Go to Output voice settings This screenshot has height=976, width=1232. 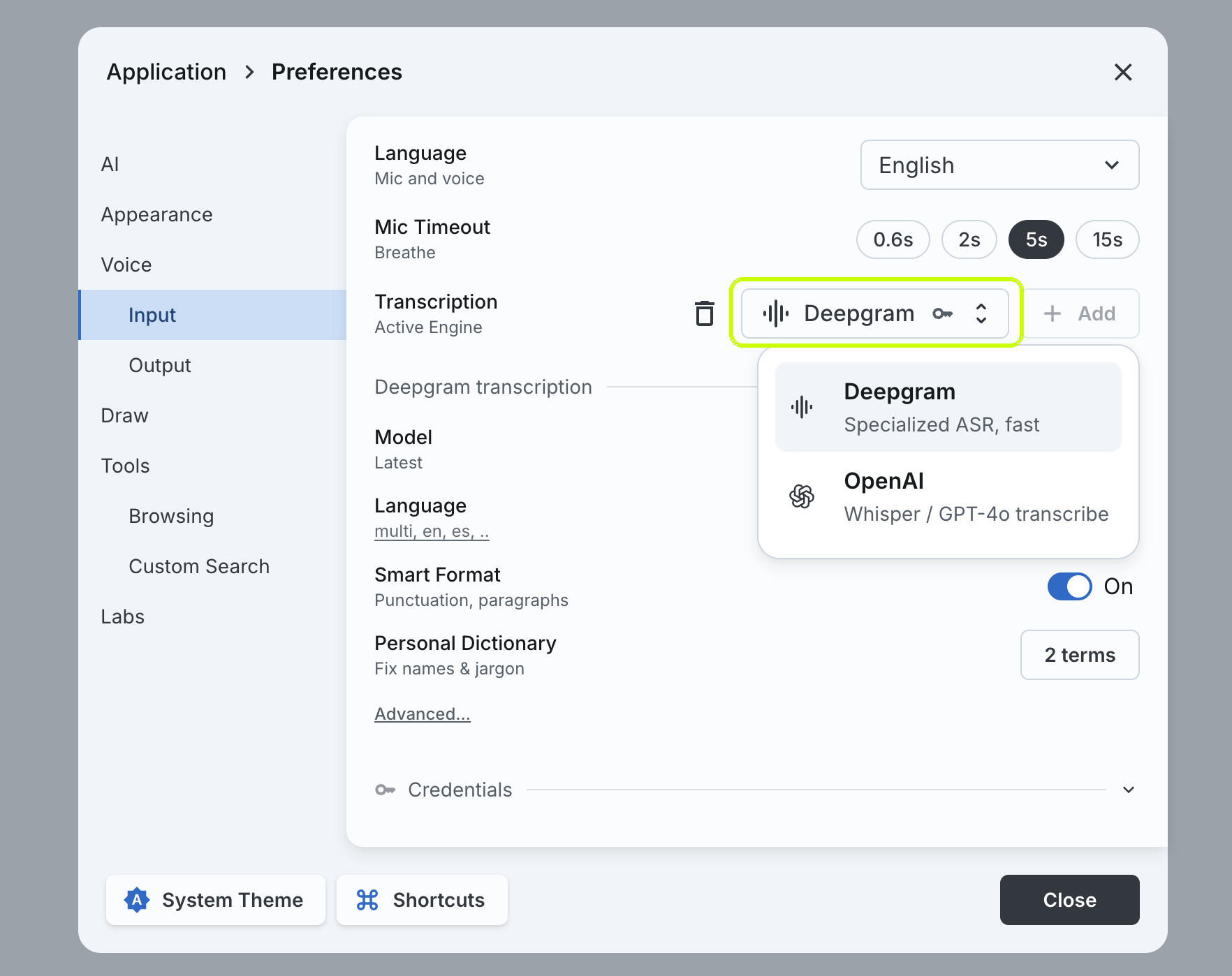click(x=212, y=365)
